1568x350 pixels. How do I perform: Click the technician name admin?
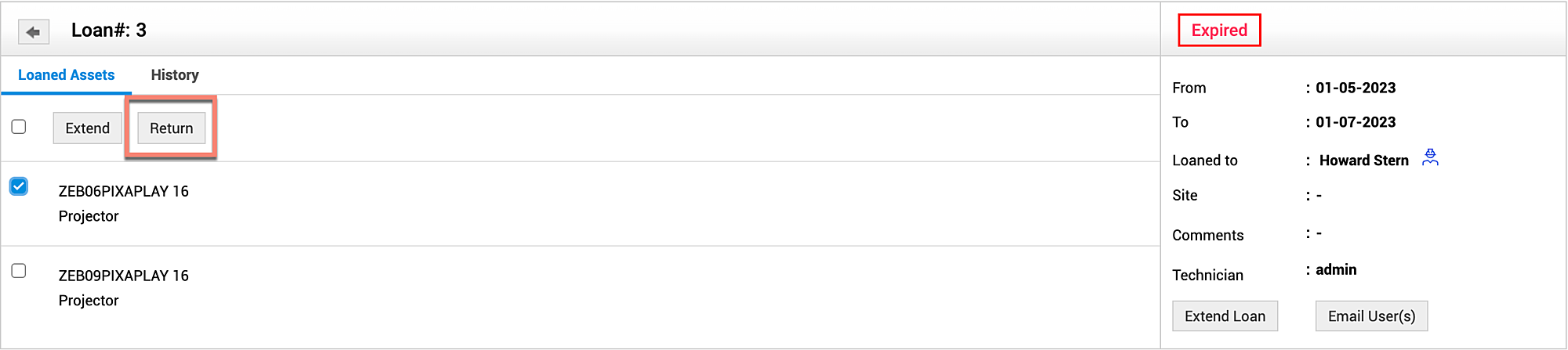click(1336, 269)
